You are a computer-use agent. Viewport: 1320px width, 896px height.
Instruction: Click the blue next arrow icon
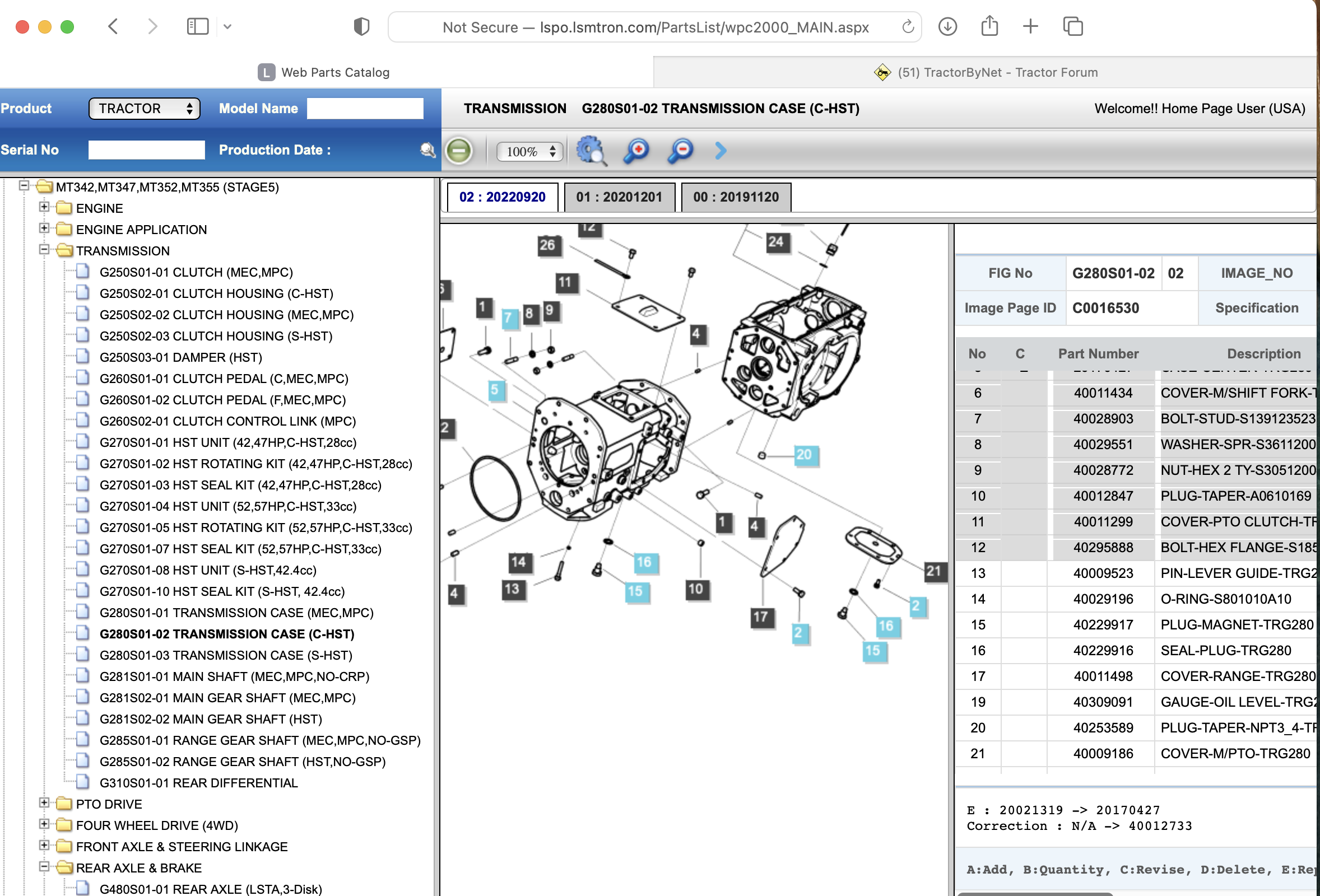(720, 151)
